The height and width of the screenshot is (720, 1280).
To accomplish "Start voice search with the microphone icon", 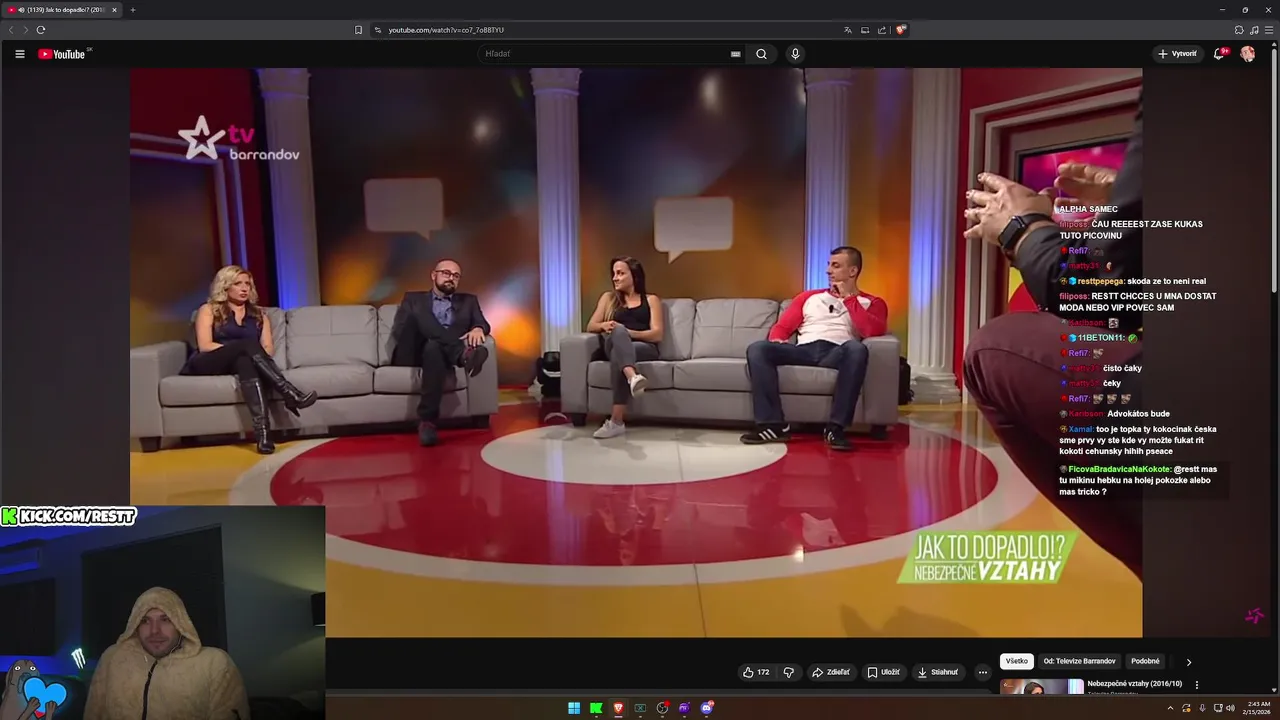I will point(795,54).
